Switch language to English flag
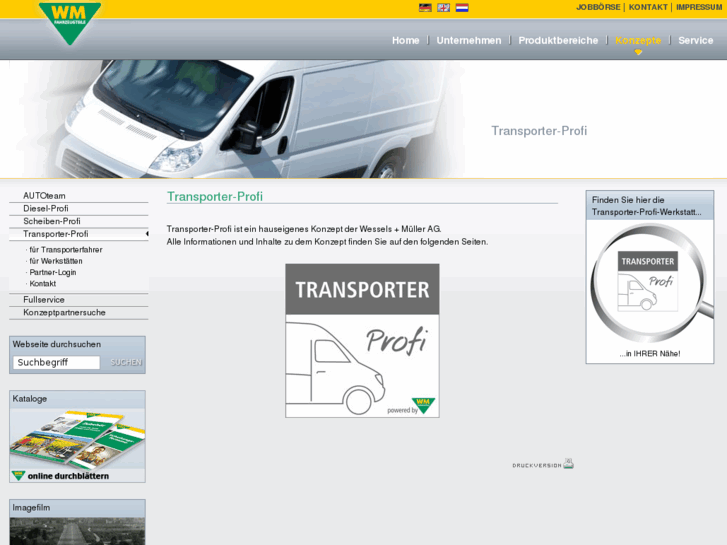Screen dimensions: 727x545 coord(443,7)
